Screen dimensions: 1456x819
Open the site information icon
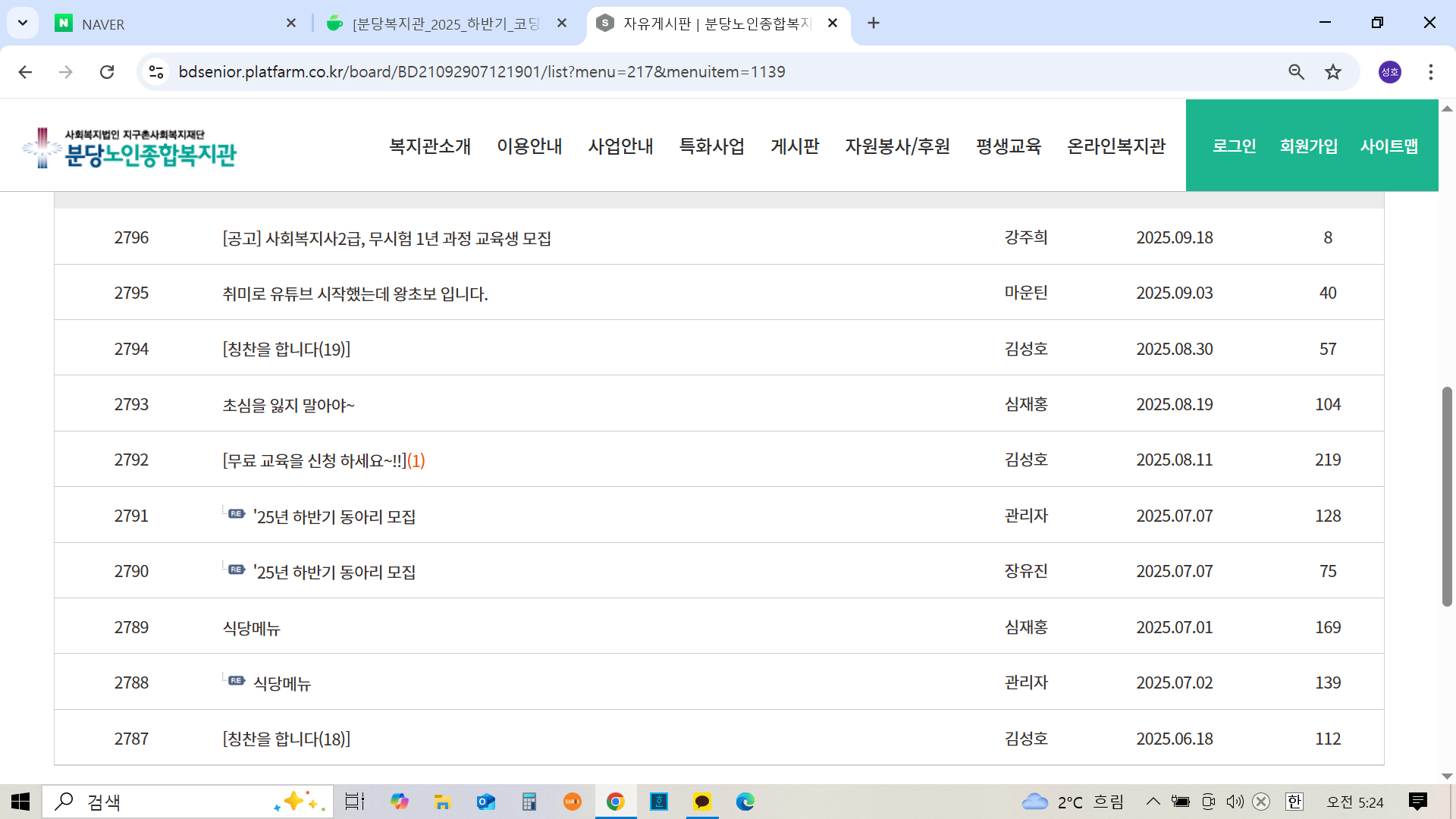(156, 72)
